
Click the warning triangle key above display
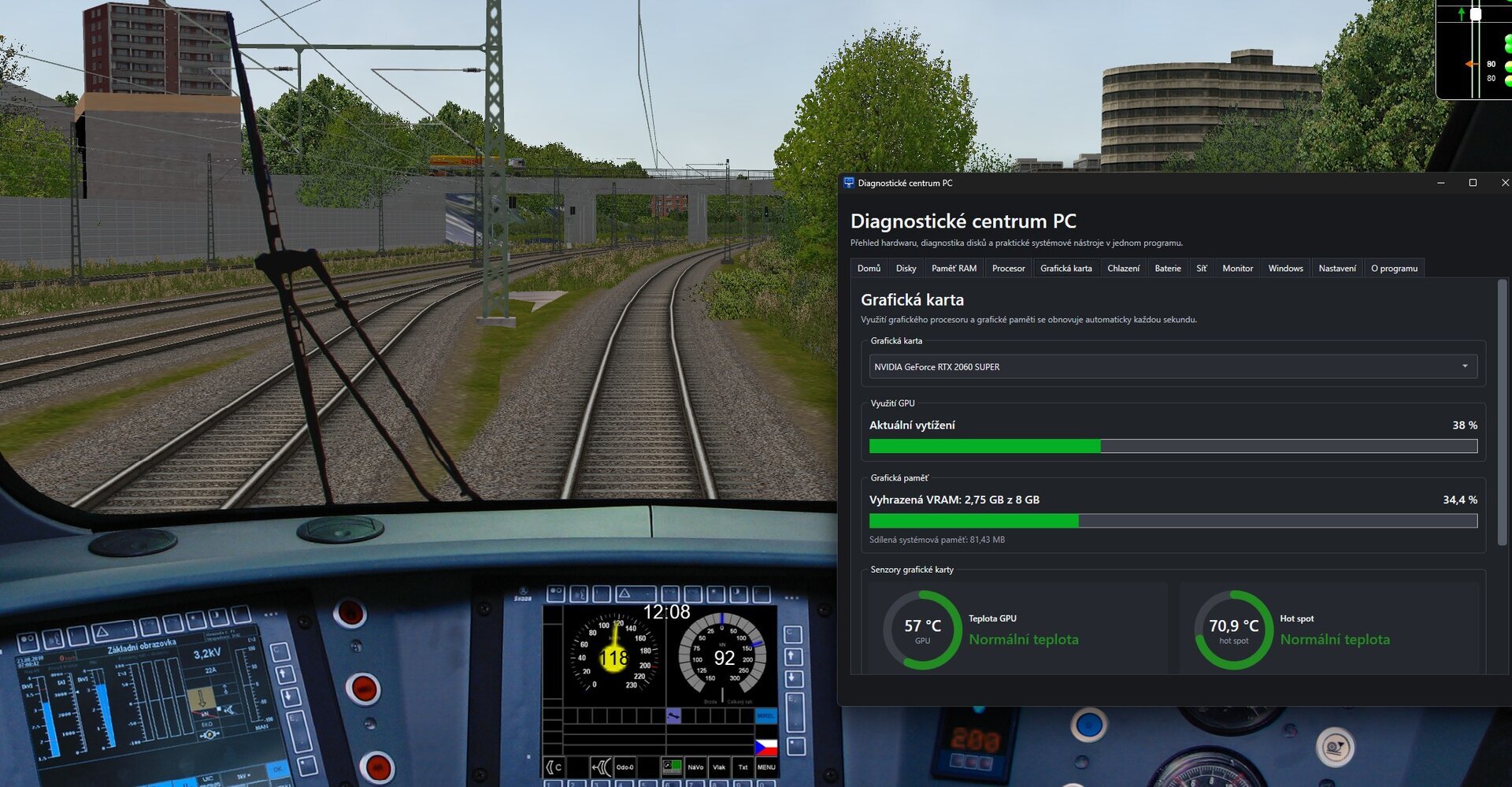click(624, 593)
